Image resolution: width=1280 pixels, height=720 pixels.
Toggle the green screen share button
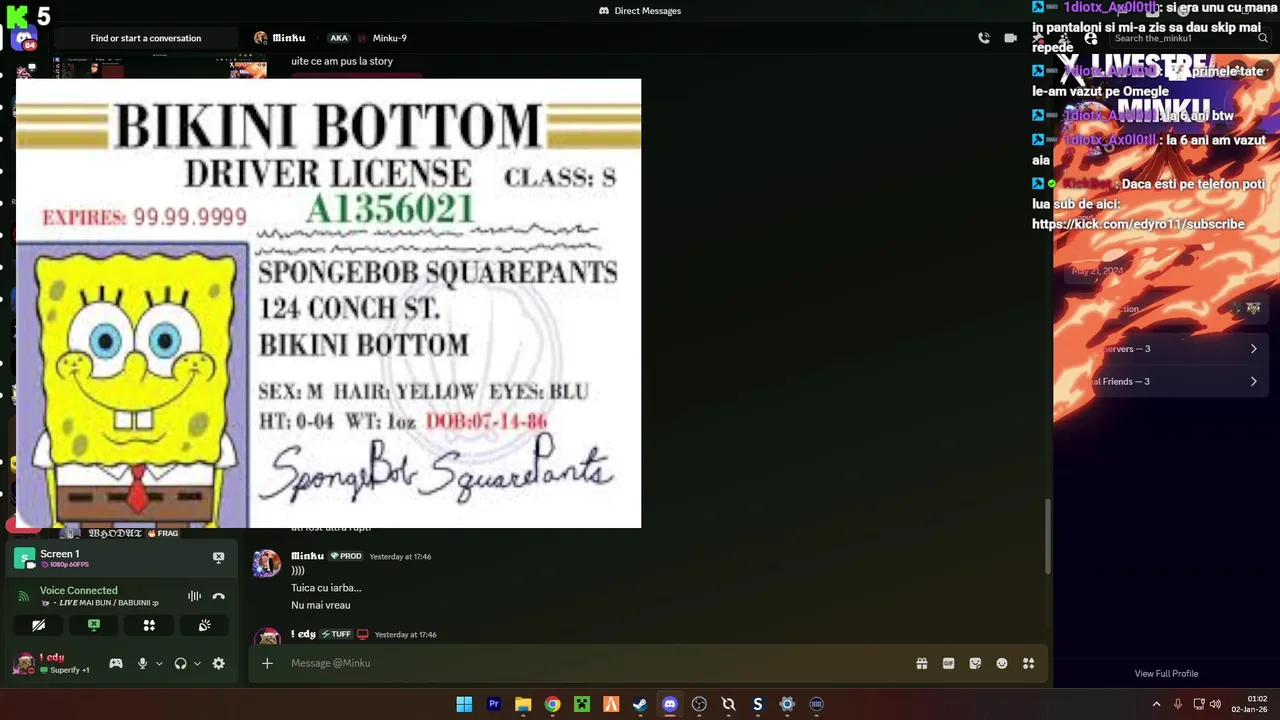pos(94,625)
